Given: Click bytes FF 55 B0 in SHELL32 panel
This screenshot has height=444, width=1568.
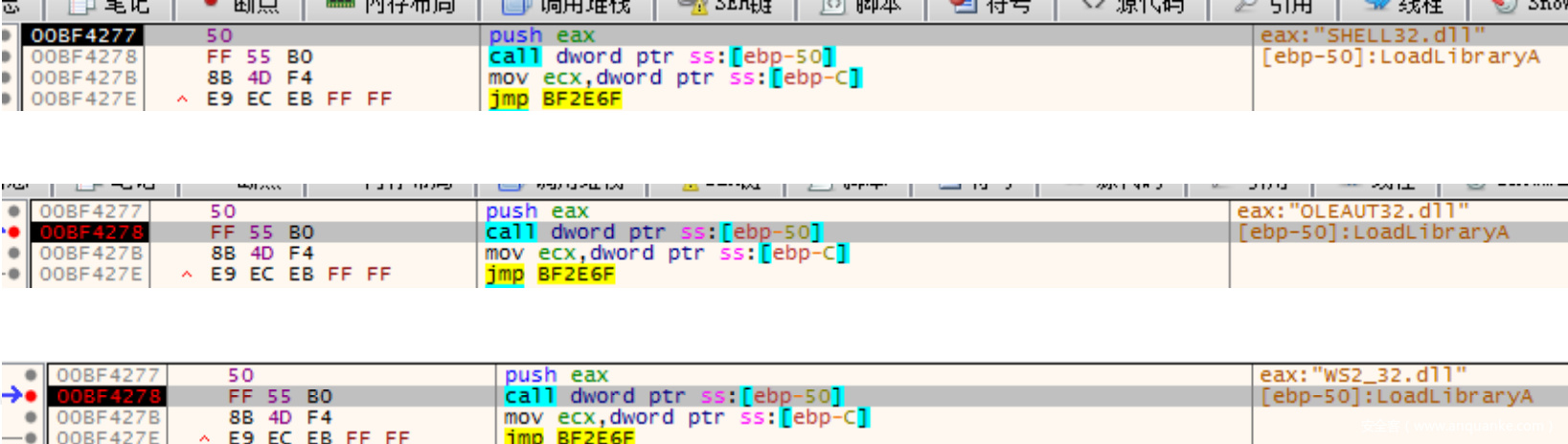Looking at the screenshot, I should [x=260, y=56].
